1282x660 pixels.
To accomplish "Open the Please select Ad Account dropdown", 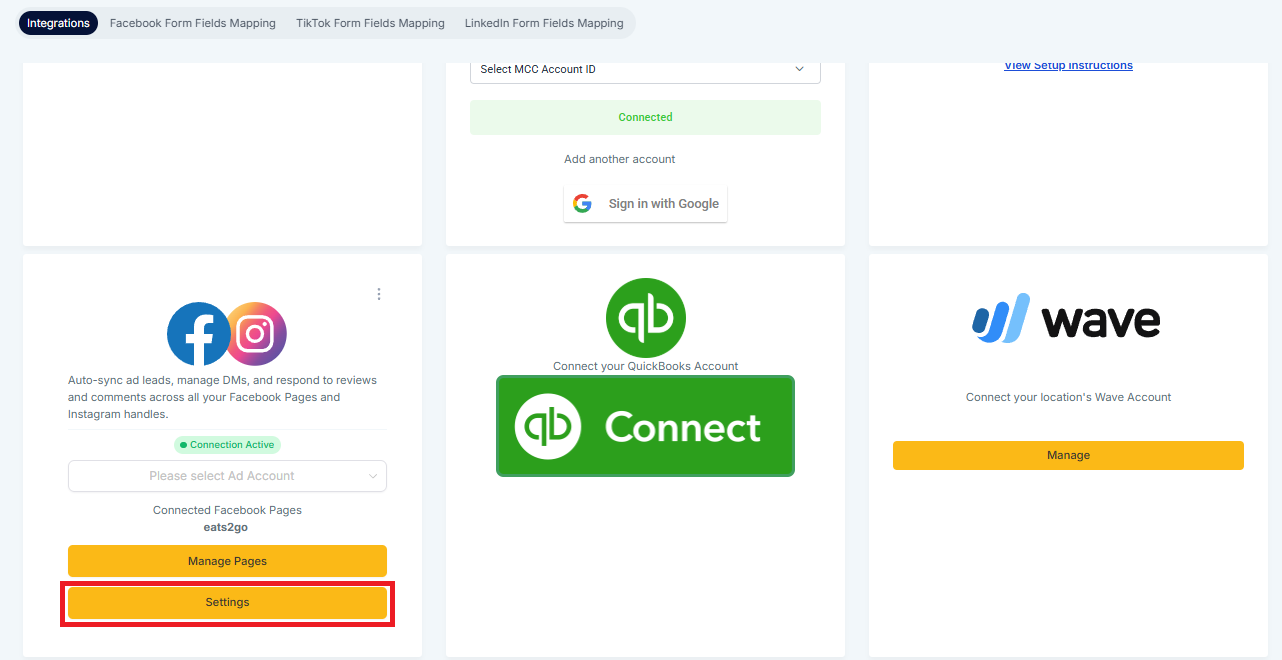I will (x=227, y=476).
